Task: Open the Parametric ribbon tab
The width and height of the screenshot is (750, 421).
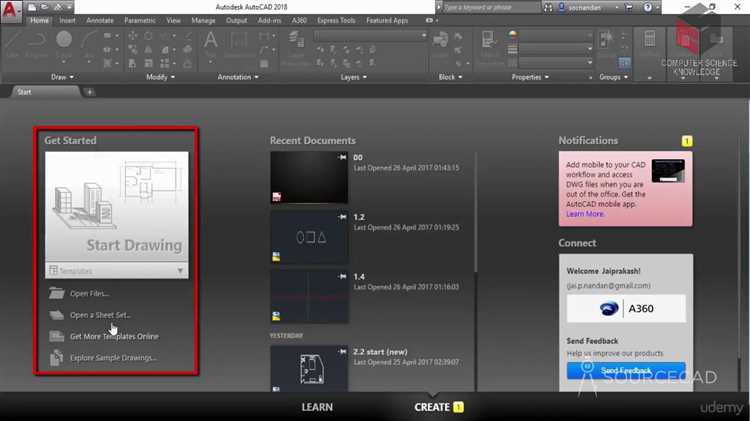Action: (x=140, y=21)
